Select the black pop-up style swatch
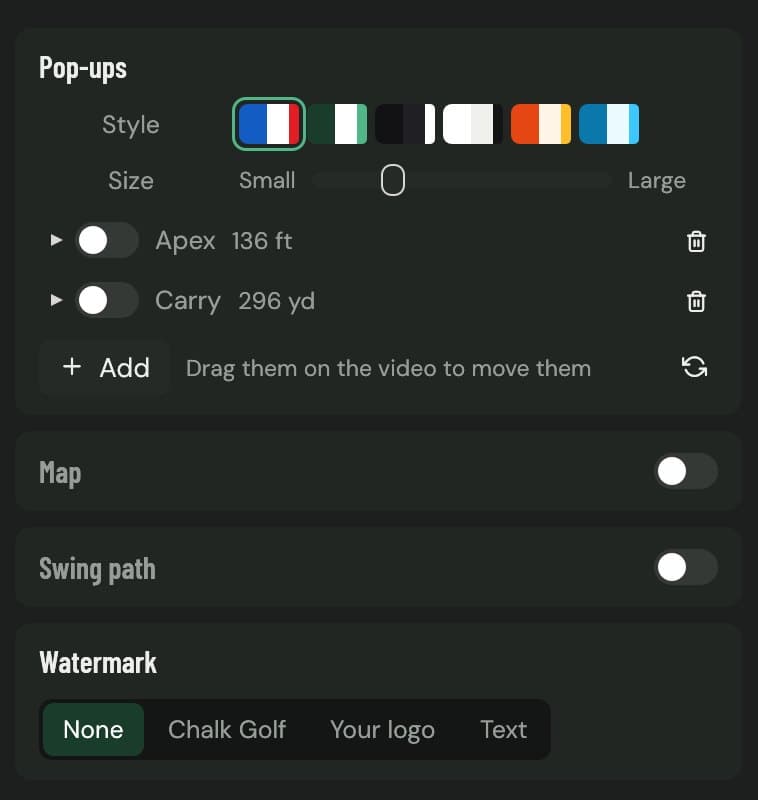 tap(405, 124)
